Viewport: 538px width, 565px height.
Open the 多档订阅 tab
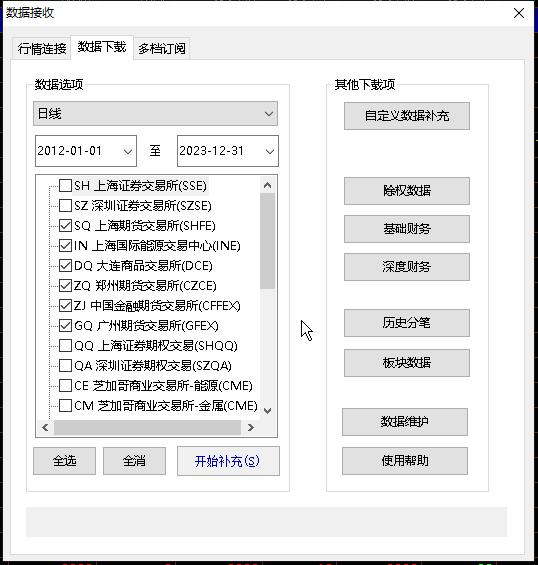pyautogui.click(x=162, y=48)
